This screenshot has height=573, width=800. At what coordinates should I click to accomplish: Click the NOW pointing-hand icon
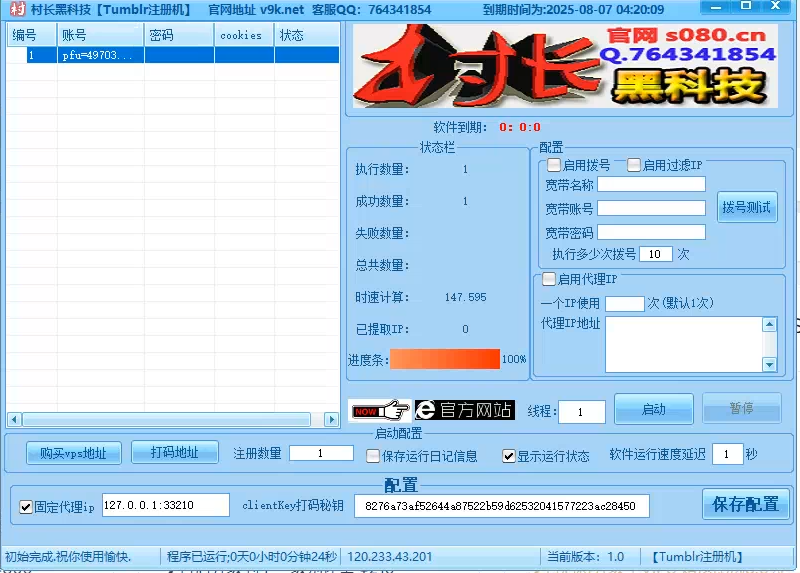(x=381, y=410)
